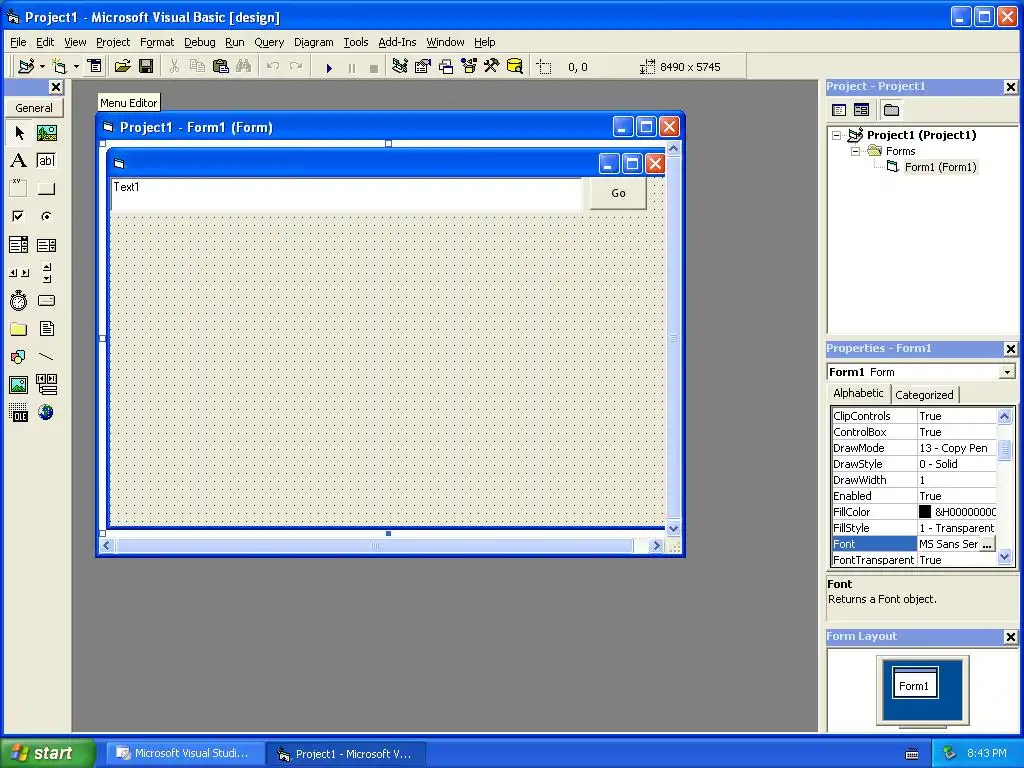The image size is (1024, 768).
Task: Click designer horizontal scrollbar right arrow
Action: [656, 545]
